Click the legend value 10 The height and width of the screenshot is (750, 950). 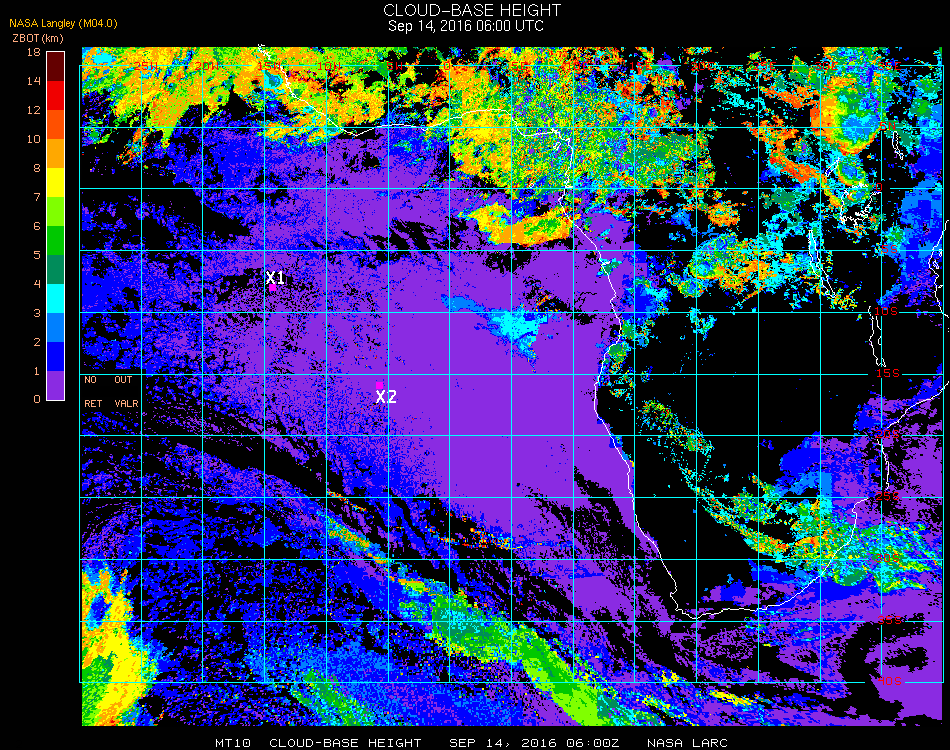33,139
